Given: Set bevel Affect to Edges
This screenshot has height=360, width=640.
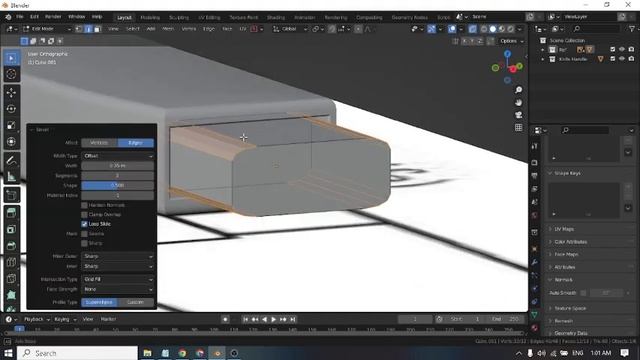Looking at the screenshot, I should [x=136, y=143].
